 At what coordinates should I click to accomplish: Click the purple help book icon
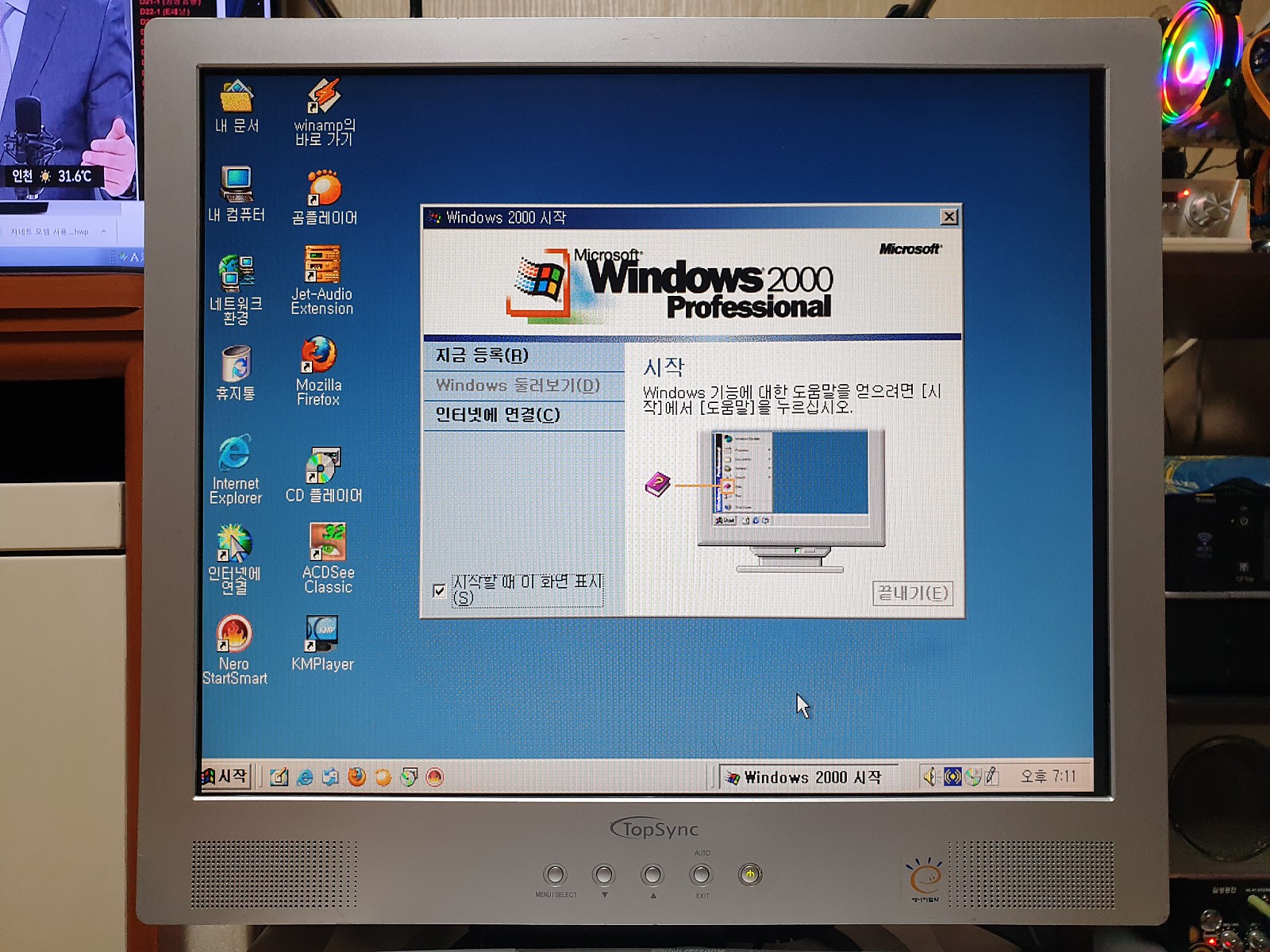click(658, 484)
